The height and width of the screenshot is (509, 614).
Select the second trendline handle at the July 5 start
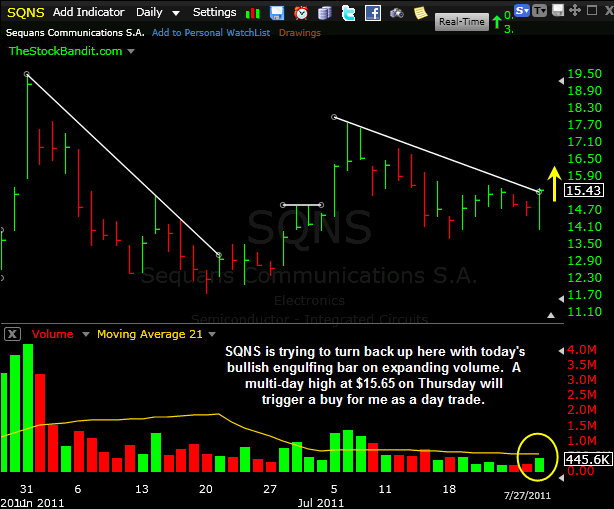[334, 117]
